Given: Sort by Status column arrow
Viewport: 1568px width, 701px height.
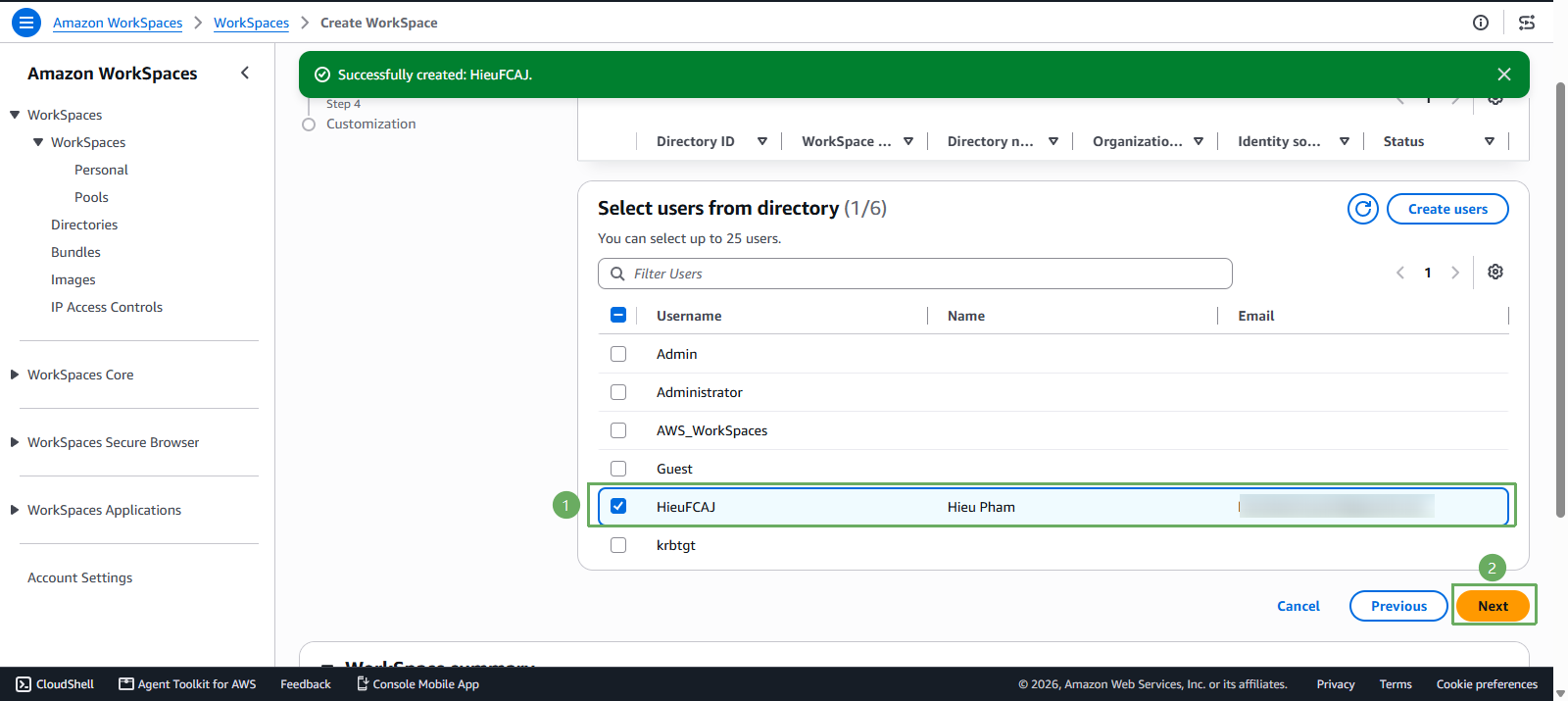Looking at the screenshot, I should click(x=1490, y=141).
